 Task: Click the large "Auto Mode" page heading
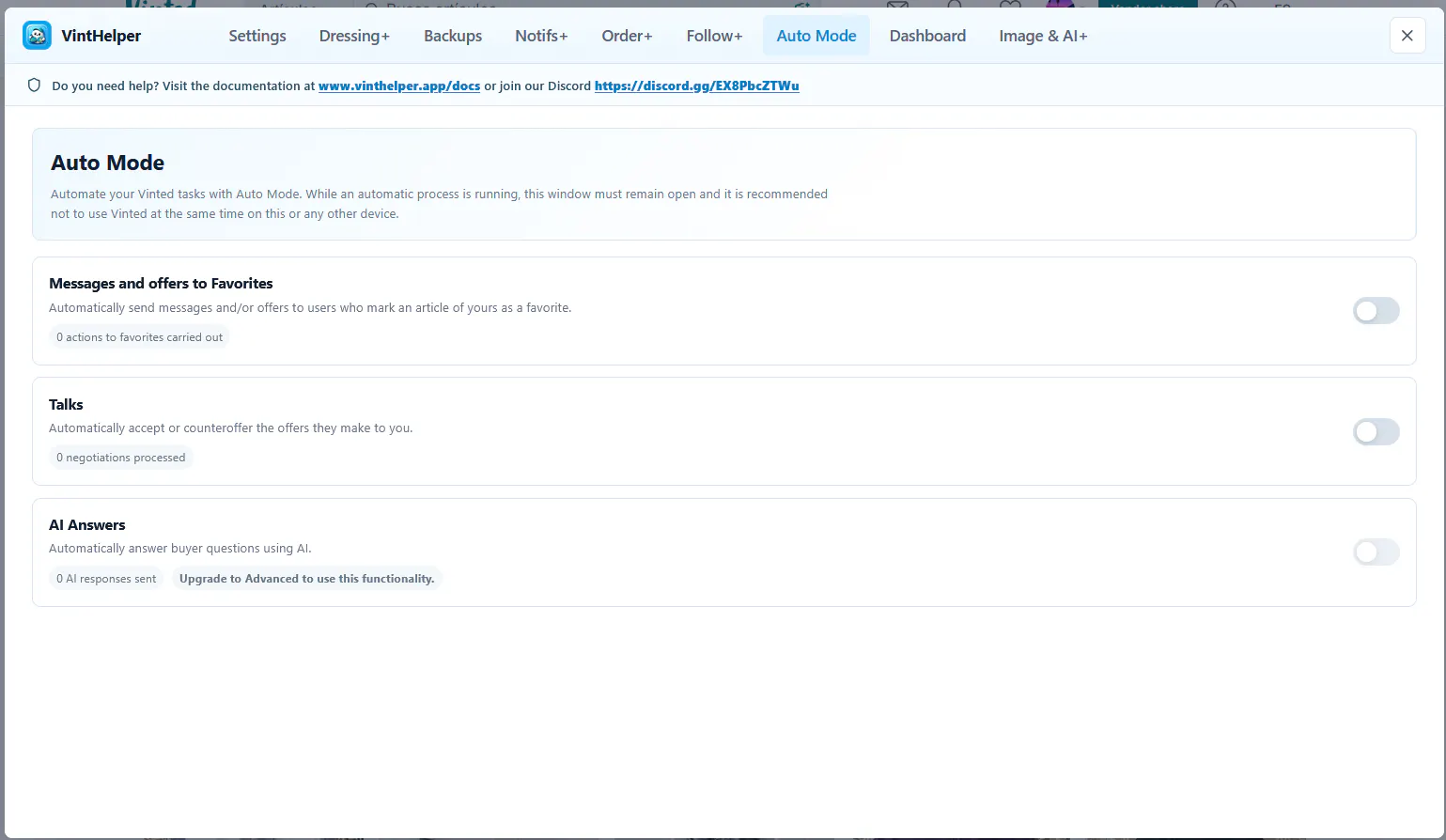pos(107,163)
